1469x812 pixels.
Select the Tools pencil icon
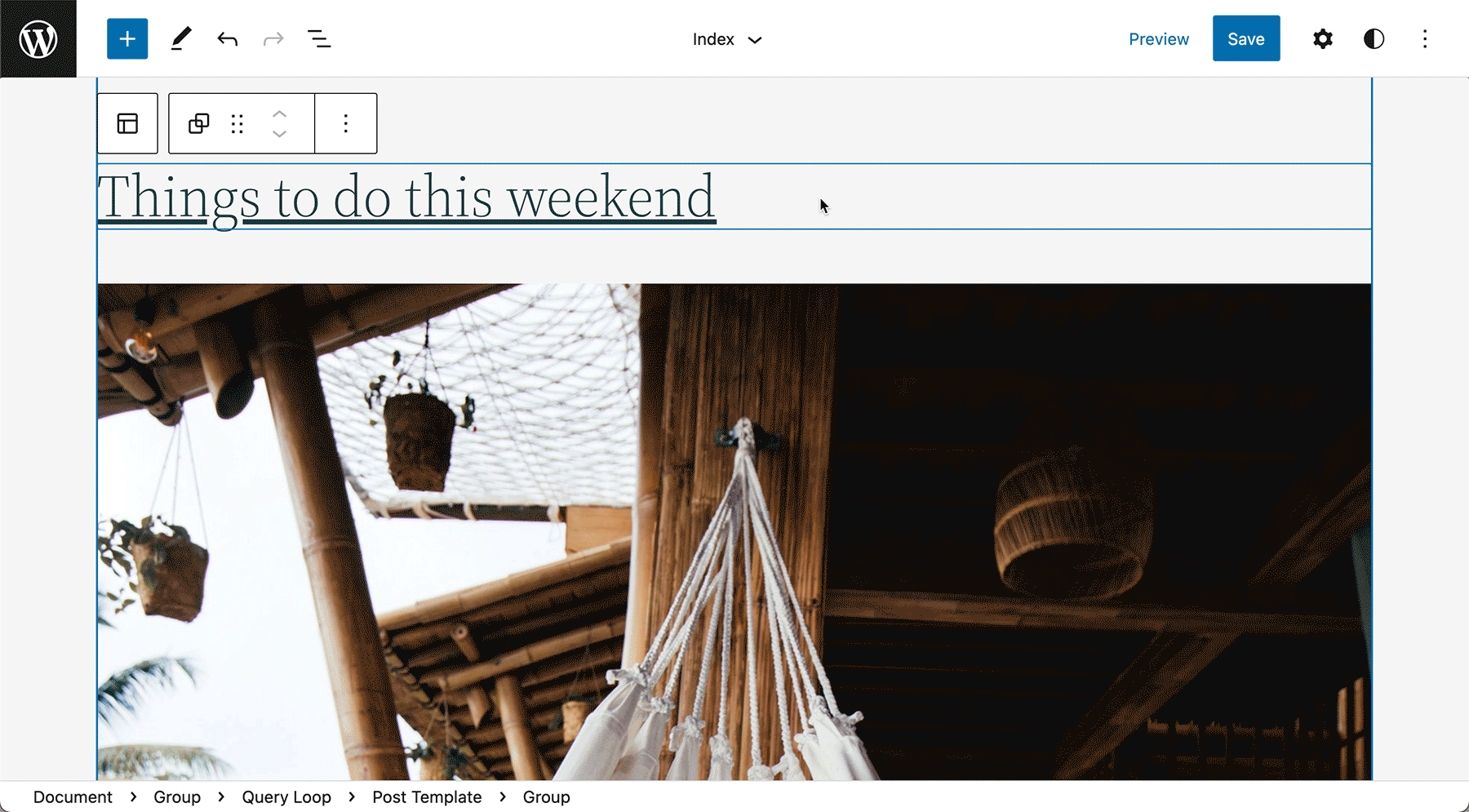(181, 39)
